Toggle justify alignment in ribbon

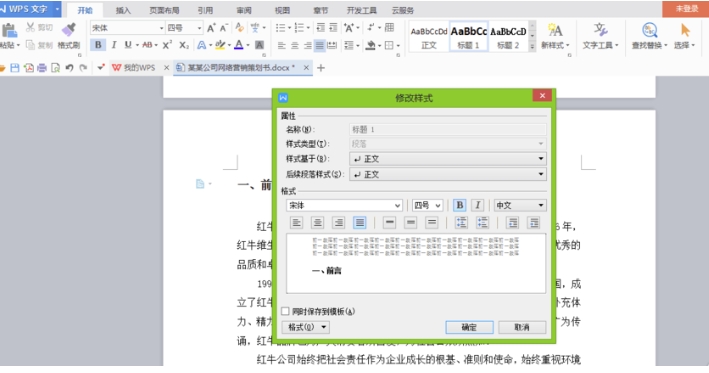point(320,45)
